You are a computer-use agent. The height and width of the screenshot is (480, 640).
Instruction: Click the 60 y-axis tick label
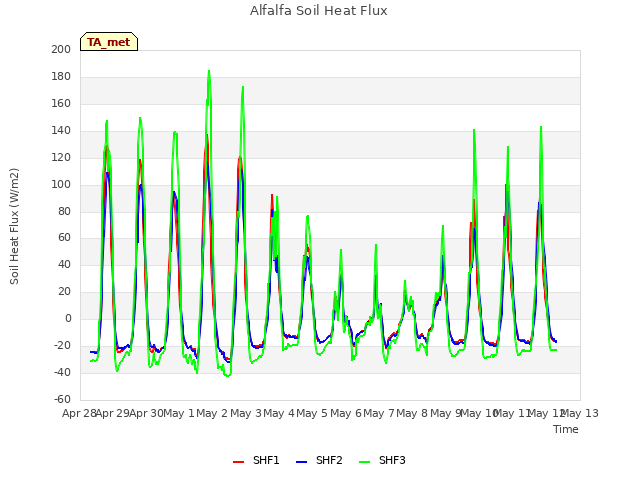pos(64,238)
